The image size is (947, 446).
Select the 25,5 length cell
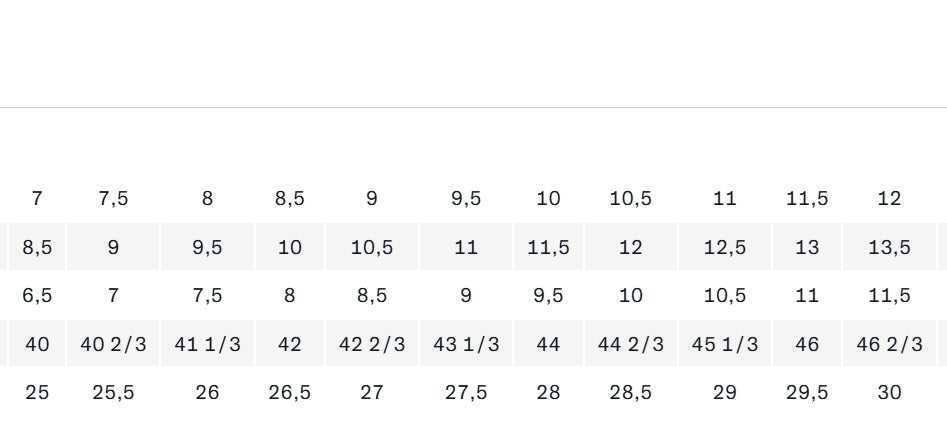click(113, 393)
